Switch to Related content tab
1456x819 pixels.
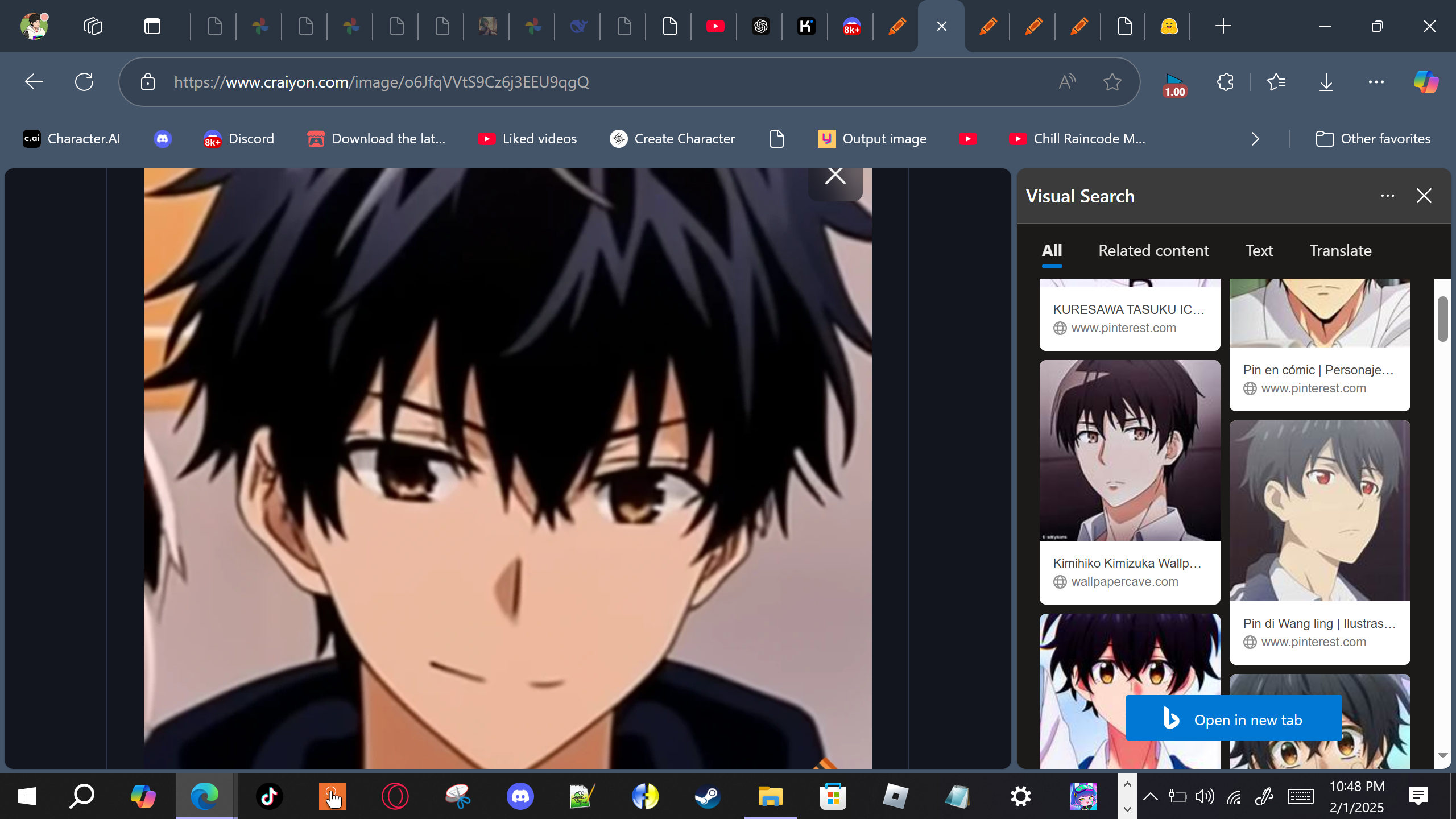[1153, 251]
